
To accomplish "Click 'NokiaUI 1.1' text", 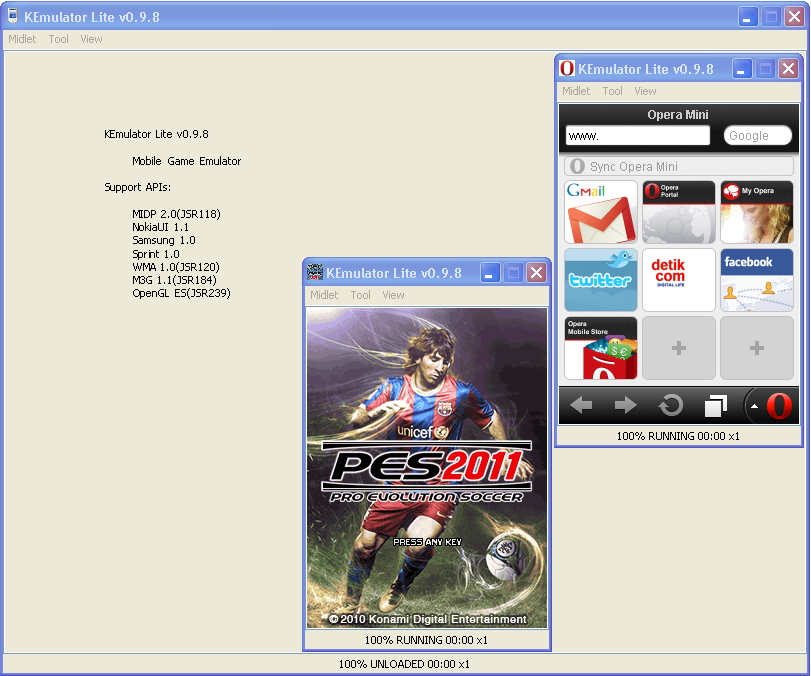I will [160, 227].
